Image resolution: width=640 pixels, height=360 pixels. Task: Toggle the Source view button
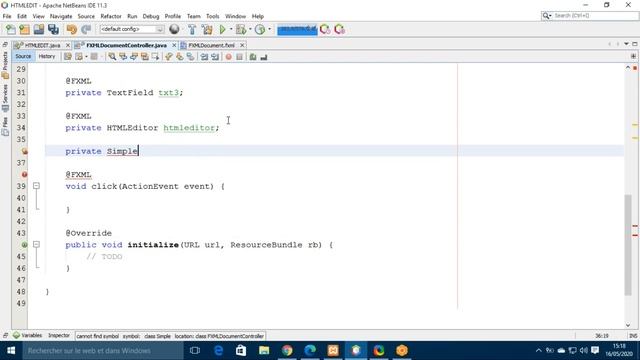pos(23,57)
